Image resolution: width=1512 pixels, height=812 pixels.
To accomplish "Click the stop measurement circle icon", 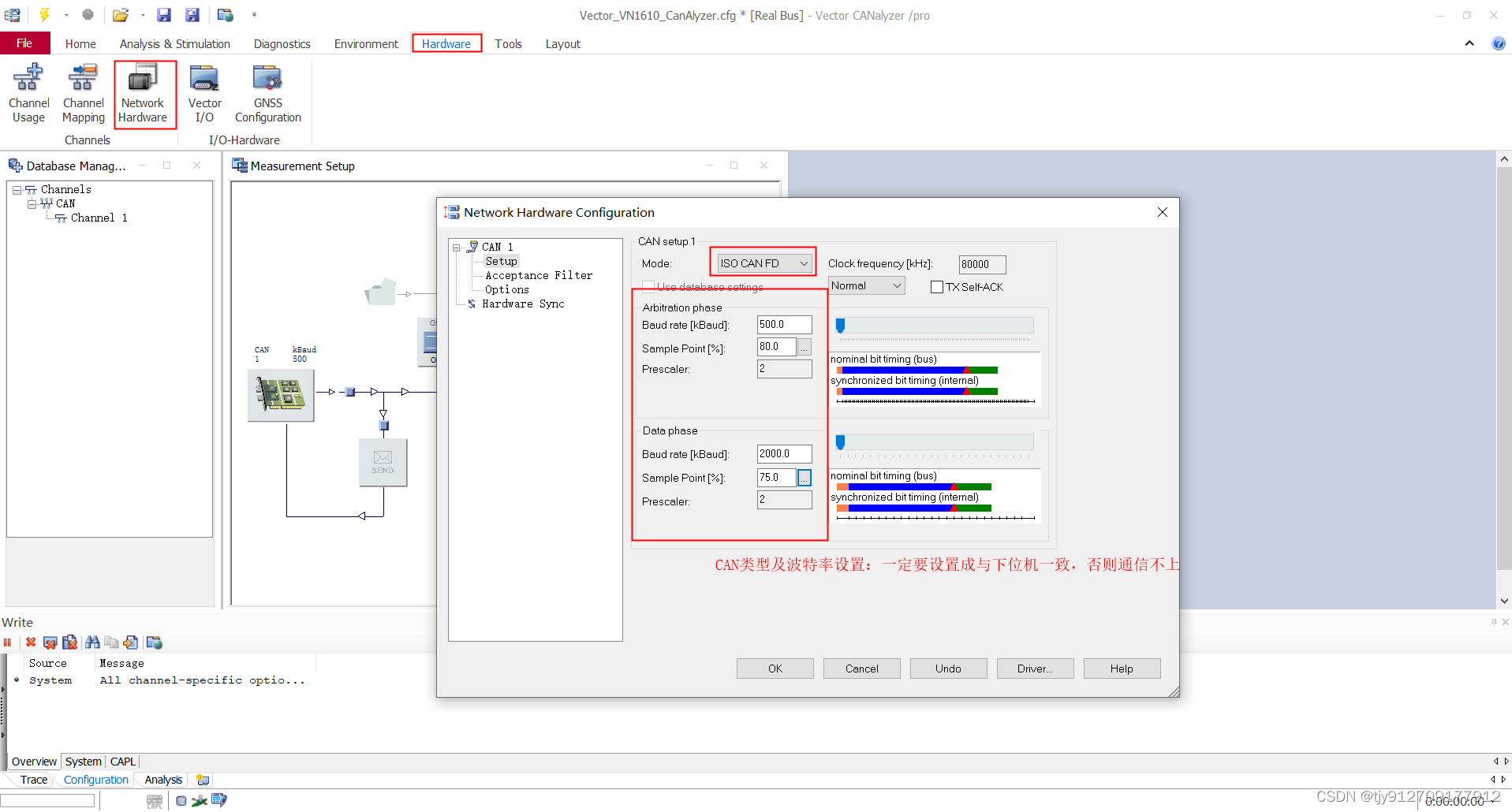I will point(88,14).
